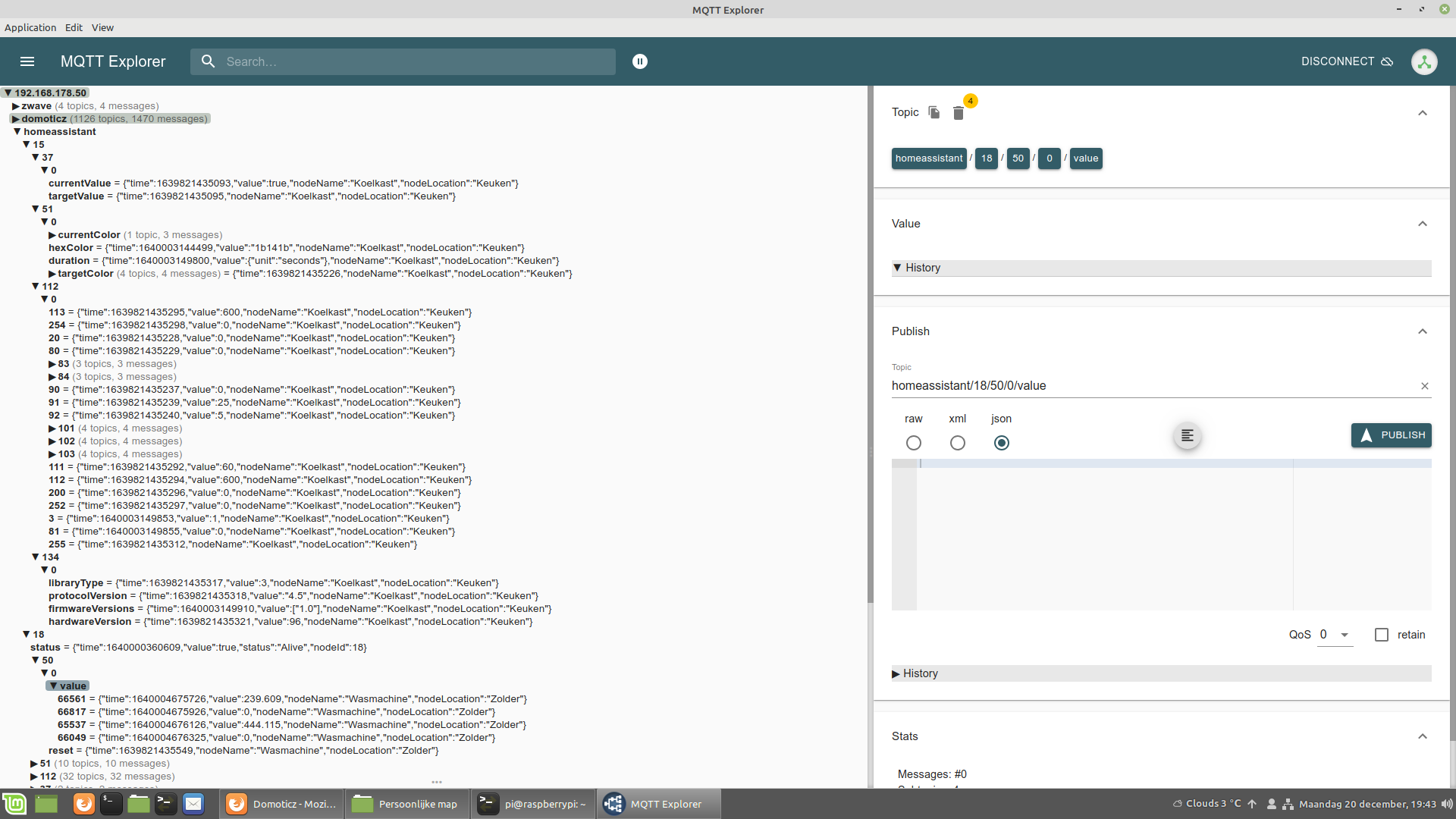
Task: Collapse Value History section
Action: tap(1161, 268)
